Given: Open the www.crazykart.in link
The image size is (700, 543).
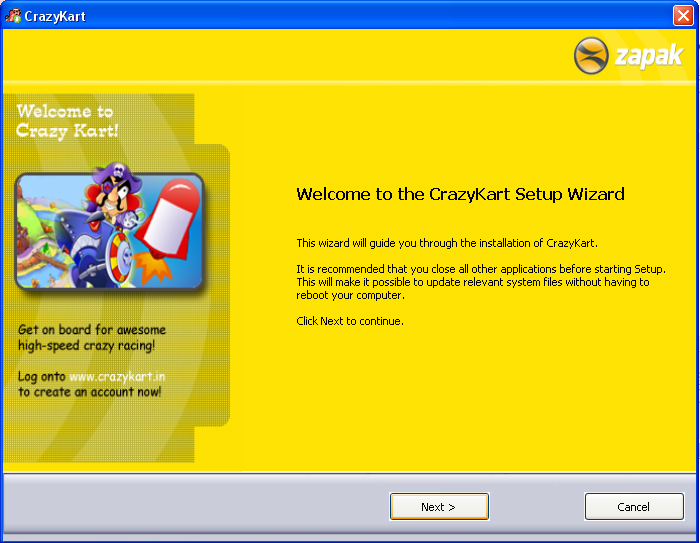Looking at the screenshot, I should [x=117, y=376].
